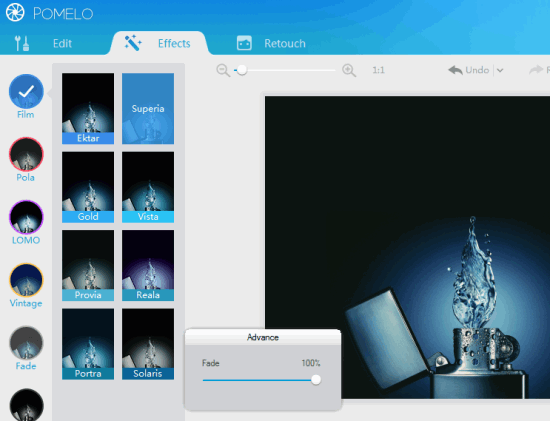Viewport: 550px width, 421px height.
Task: Click the Advance panel header
Action: pos(263,337)
